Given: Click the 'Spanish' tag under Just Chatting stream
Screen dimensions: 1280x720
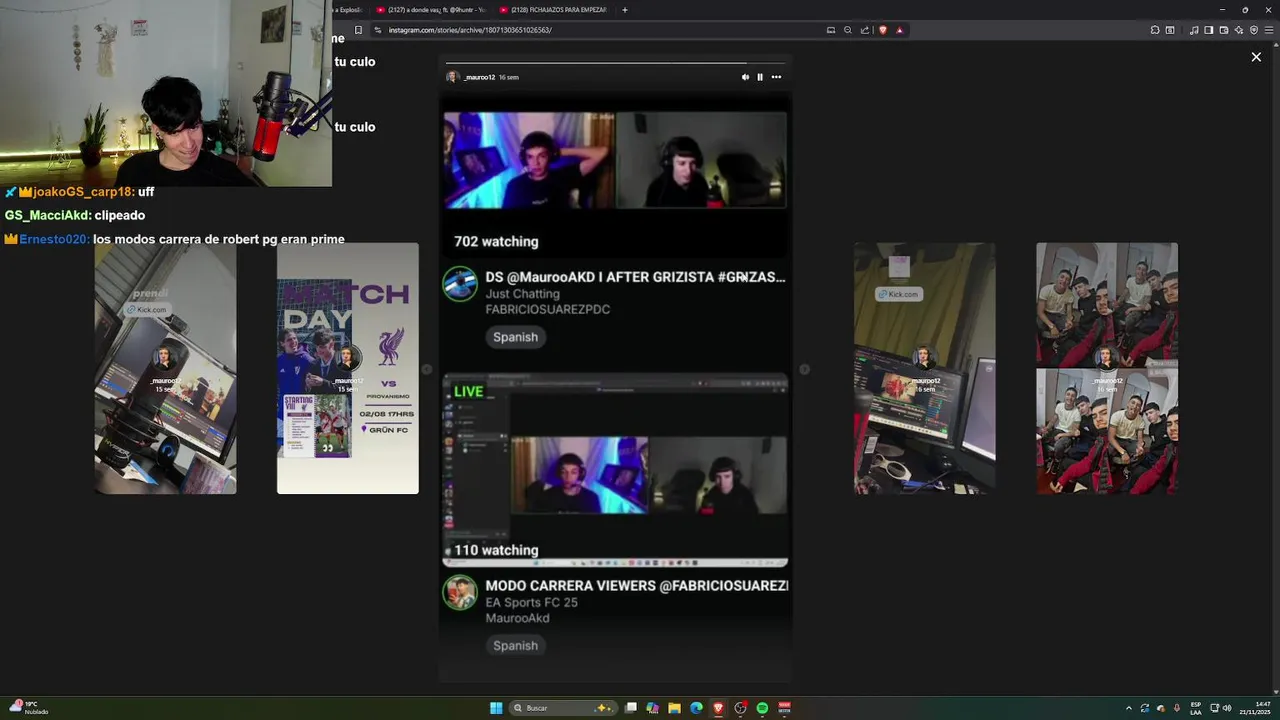Looking at the screenshot, I should click(x=515, y=337).
